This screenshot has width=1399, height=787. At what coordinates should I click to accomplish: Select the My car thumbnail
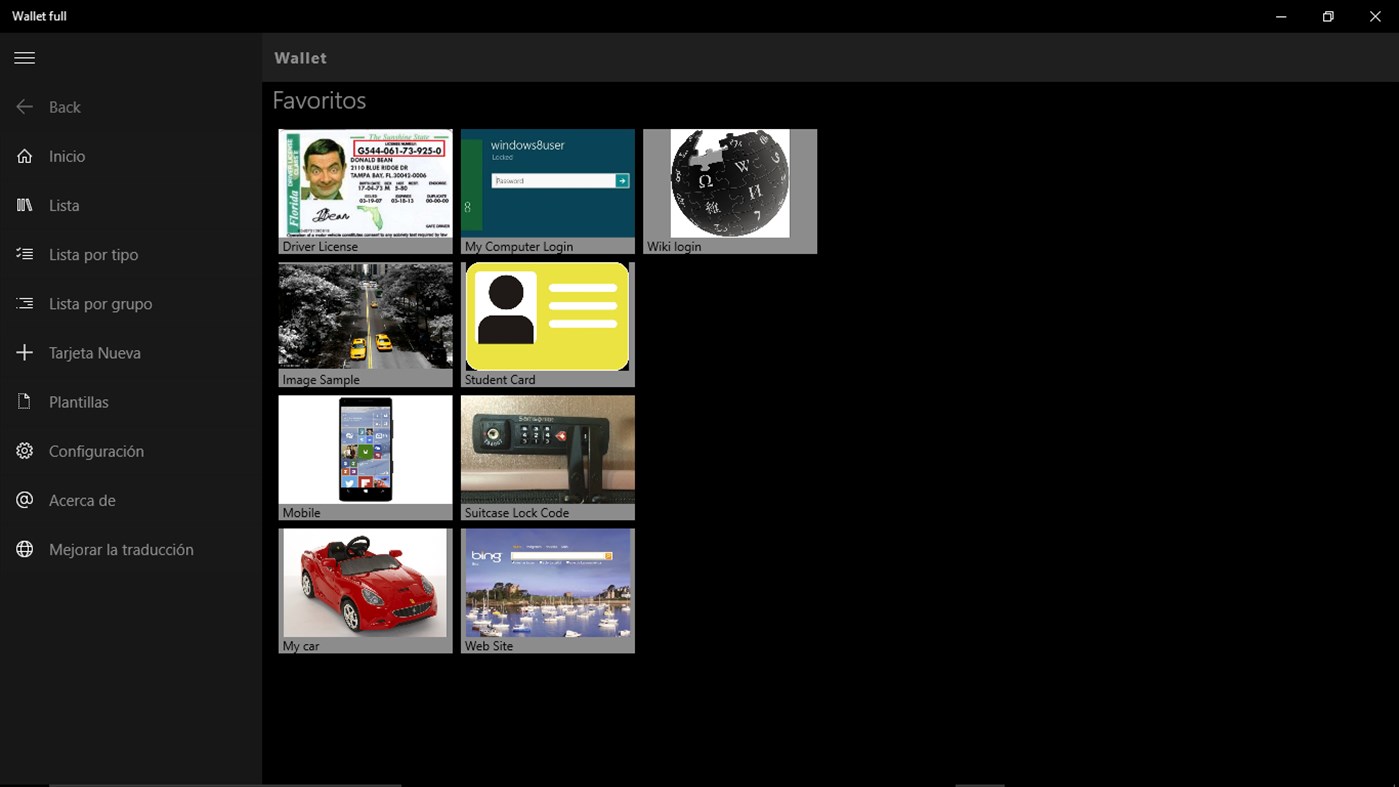tap(365, 589)
